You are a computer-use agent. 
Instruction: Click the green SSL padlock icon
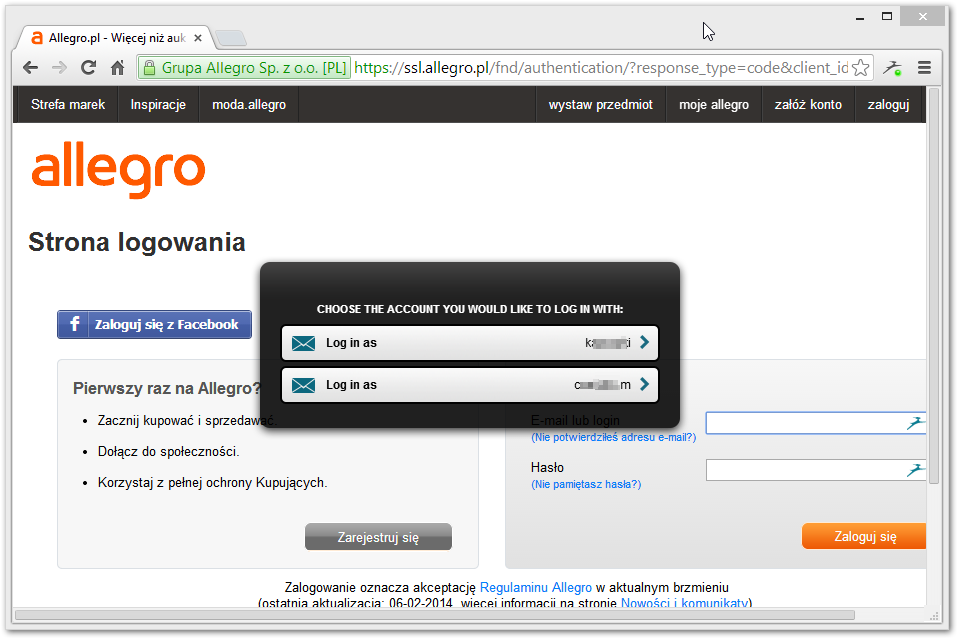(149, 68)
